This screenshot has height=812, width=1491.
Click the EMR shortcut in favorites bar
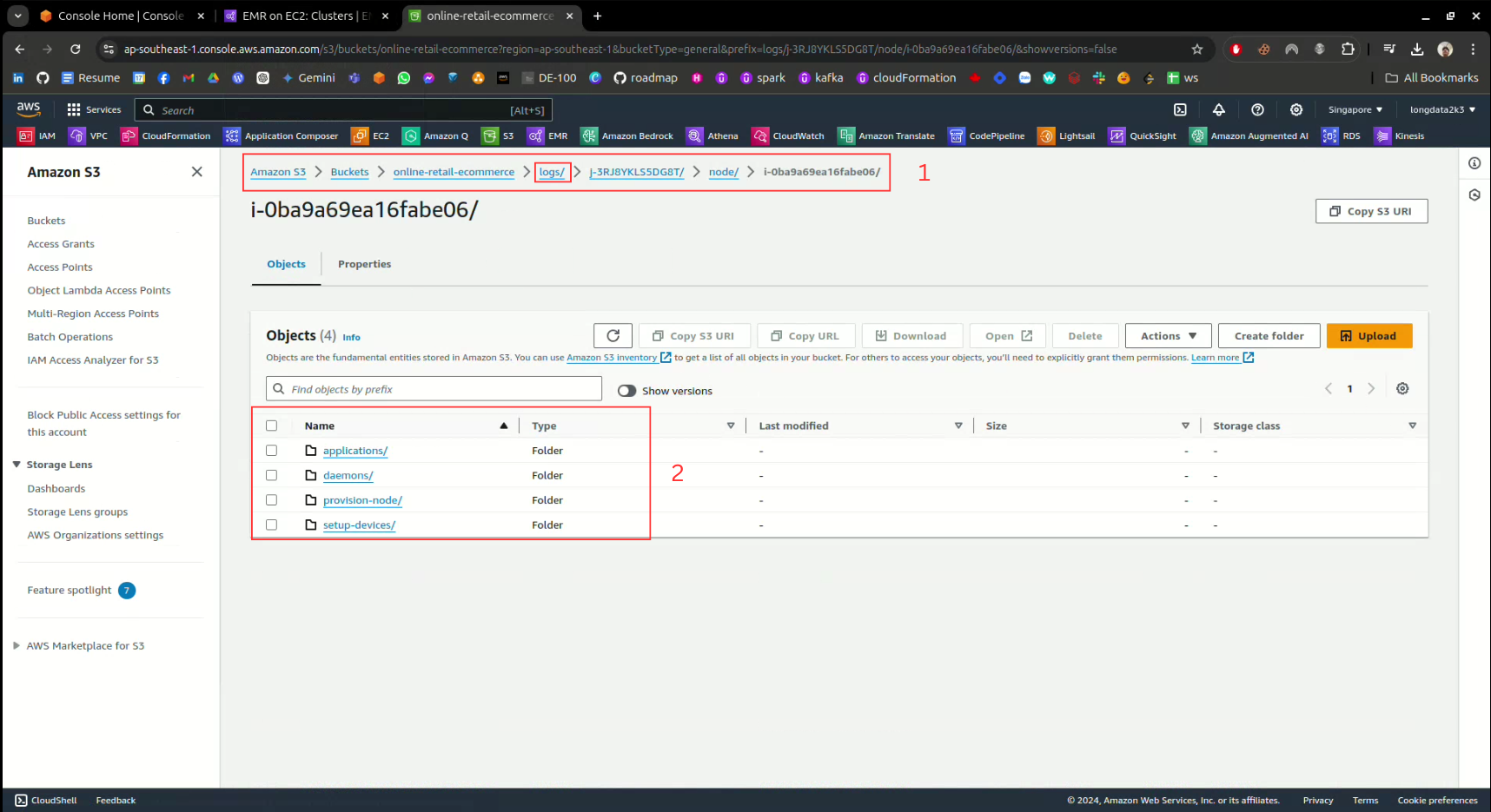(x=548, y=136)
